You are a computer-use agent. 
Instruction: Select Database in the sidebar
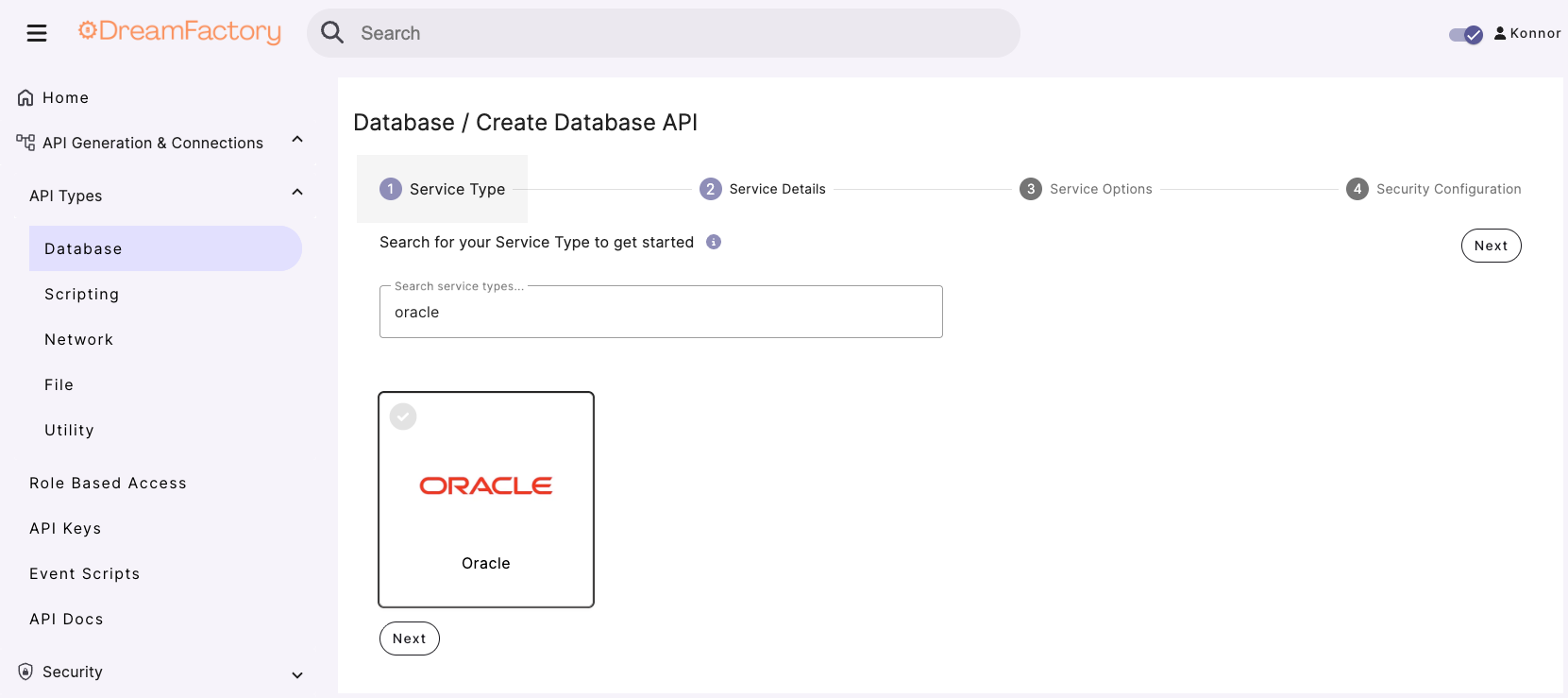(165, 248)
